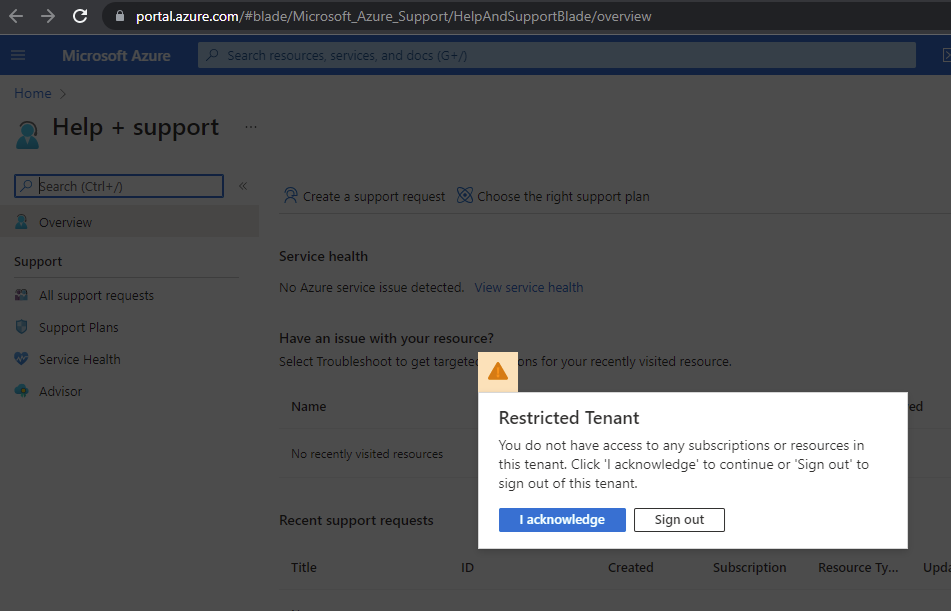The image size is (951, 611).
Task: Click the magnifier icon in sidebar search
Action: point(26,186)
